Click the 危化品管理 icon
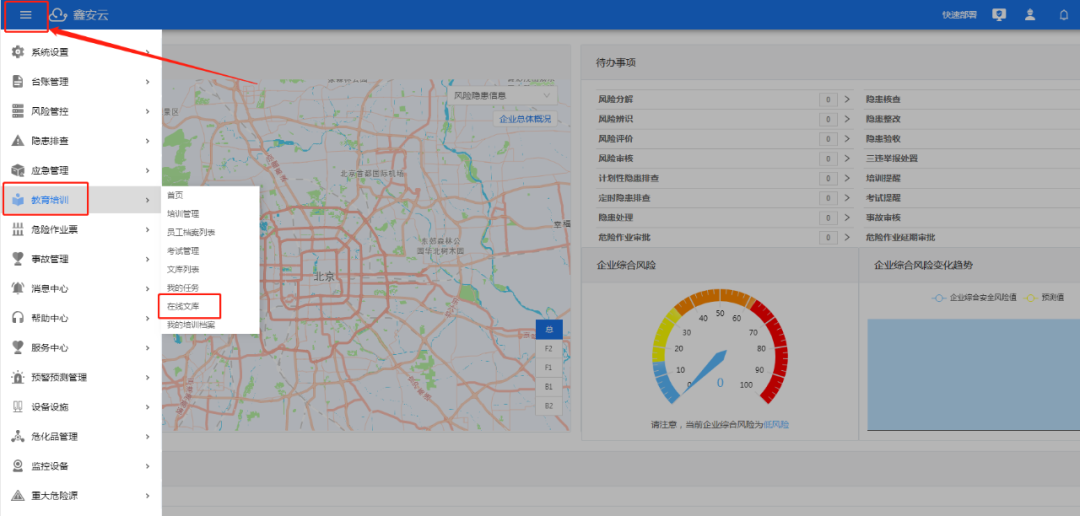The height and width of the screenshot is (516, 1080). coord(17,436)
